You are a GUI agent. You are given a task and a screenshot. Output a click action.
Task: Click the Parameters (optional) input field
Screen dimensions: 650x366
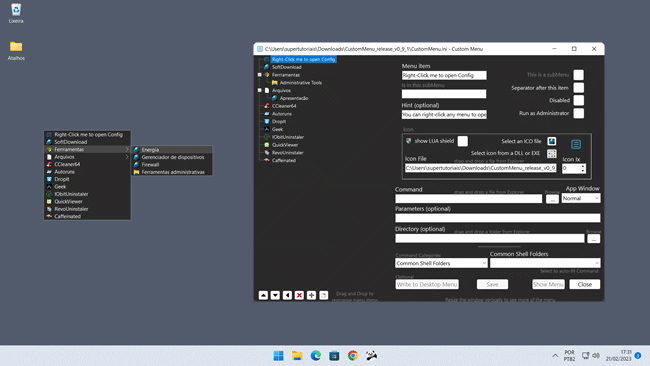(x=497, y=218)
